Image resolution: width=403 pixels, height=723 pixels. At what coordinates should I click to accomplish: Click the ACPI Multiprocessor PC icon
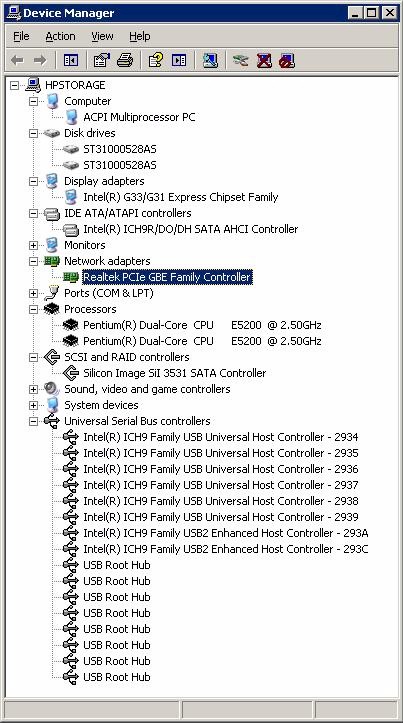tap(71, 117)
